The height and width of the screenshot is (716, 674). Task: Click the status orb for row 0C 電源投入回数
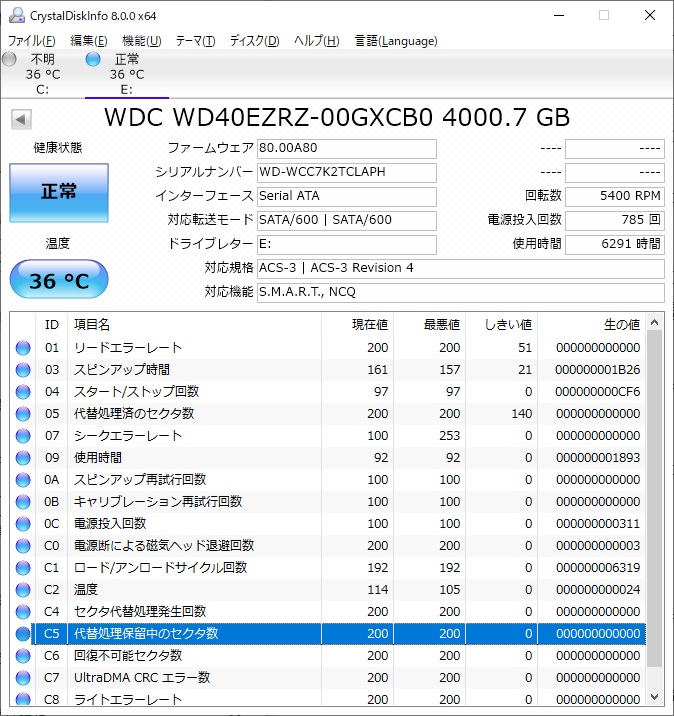(x=23, y=524)
